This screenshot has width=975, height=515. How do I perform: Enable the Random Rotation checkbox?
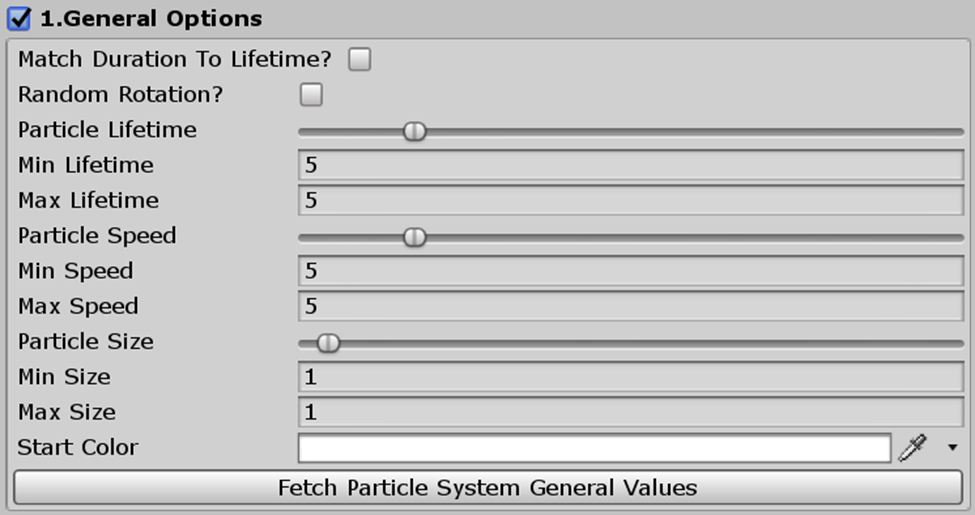(x=311, y=95)
